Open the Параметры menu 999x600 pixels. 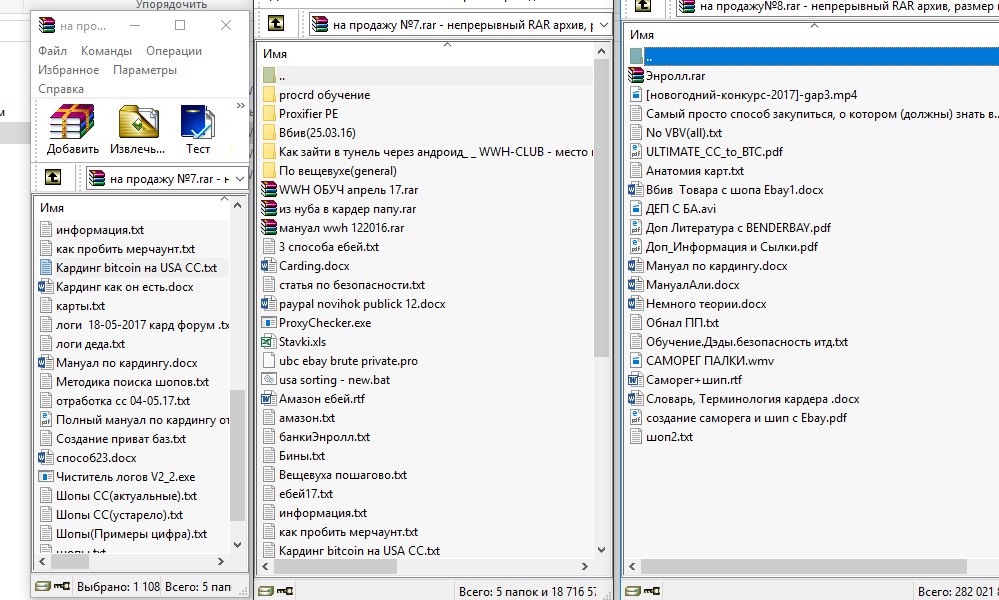point(144,70)
